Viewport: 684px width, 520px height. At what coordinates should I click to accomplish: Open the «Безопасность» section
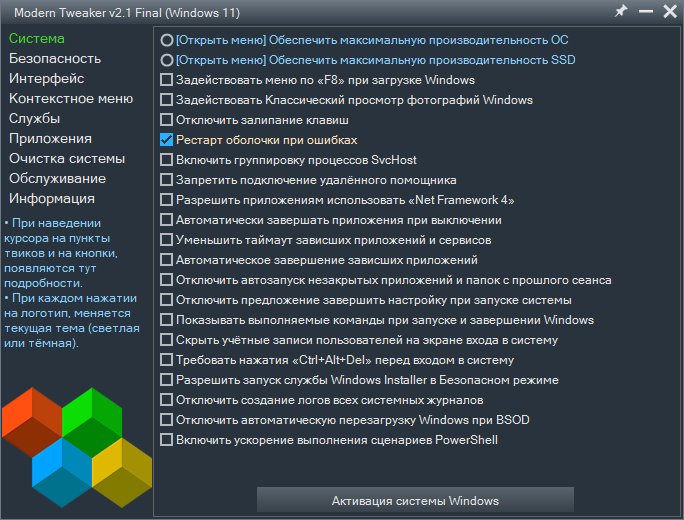click(55, 58)
